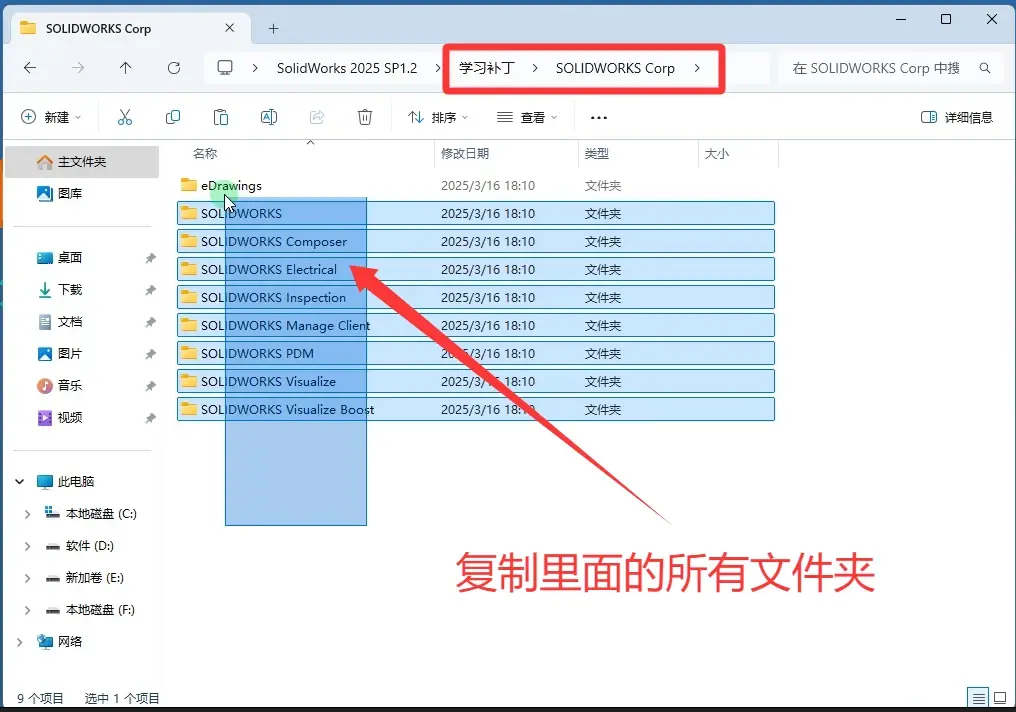Open the 查看 view dropdown
The width and height of the screenshot is (1016, 712).
527,117
